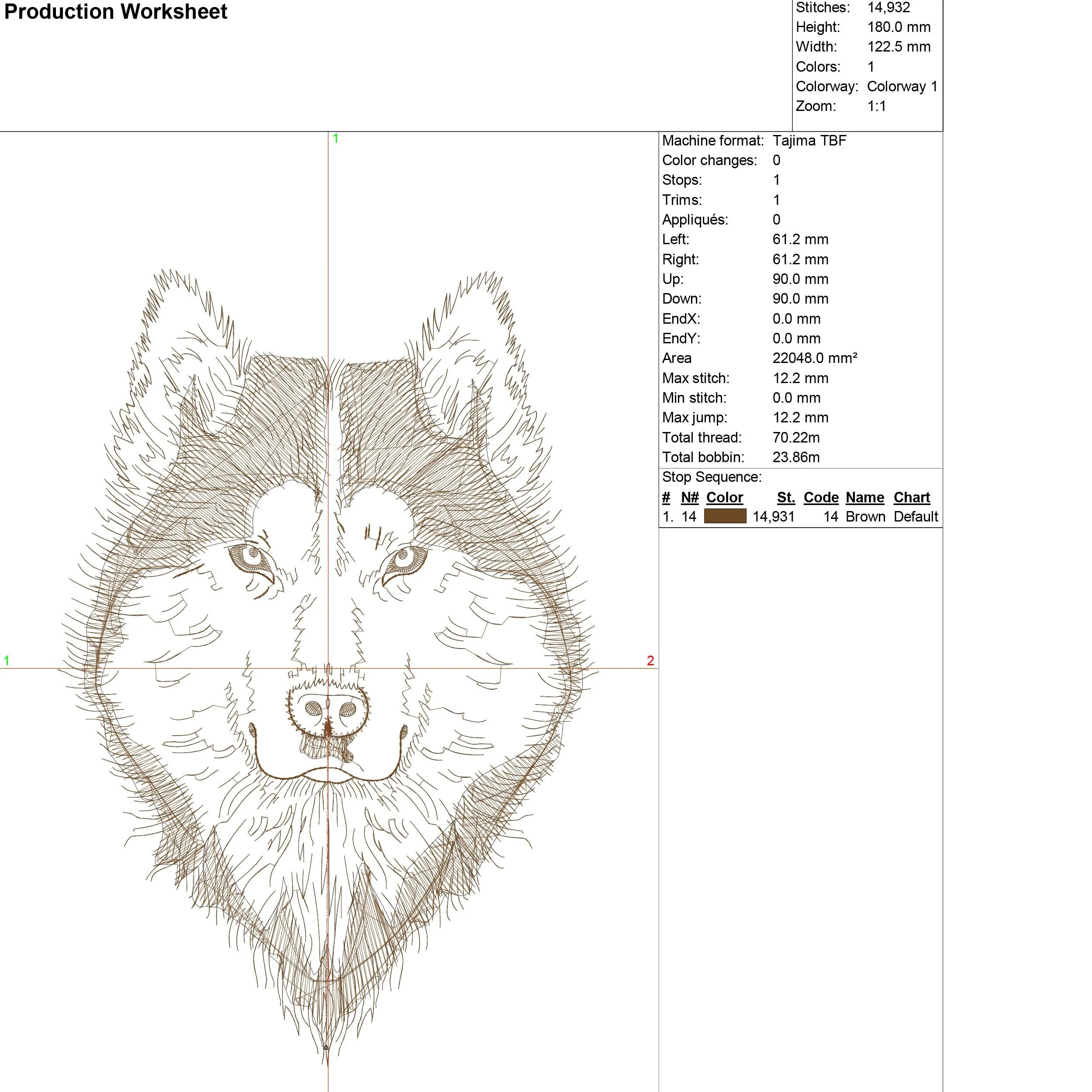Click the Stitches 14,932 value
The height and width of the screenshot is (1092, 1092).
(x=888, y=8)
